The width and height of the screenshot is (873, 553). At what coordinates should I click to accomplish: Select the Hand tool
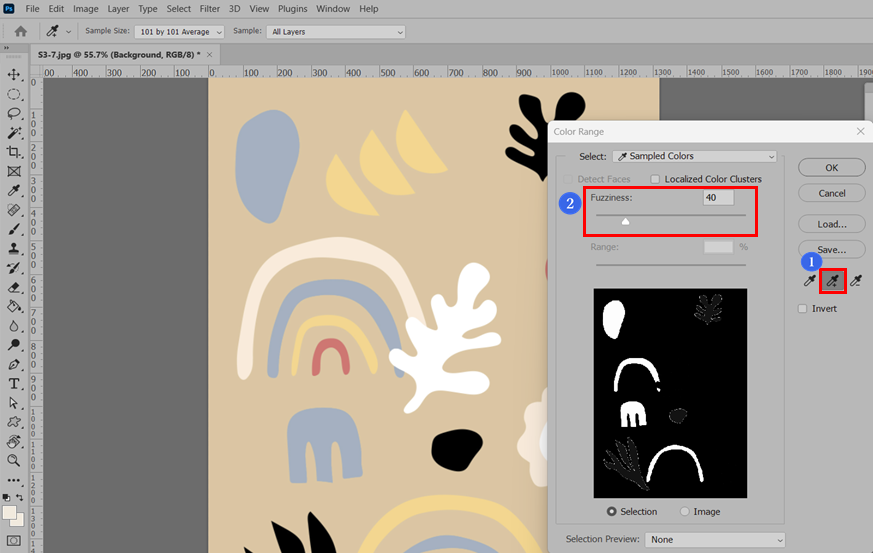[14, 442]
